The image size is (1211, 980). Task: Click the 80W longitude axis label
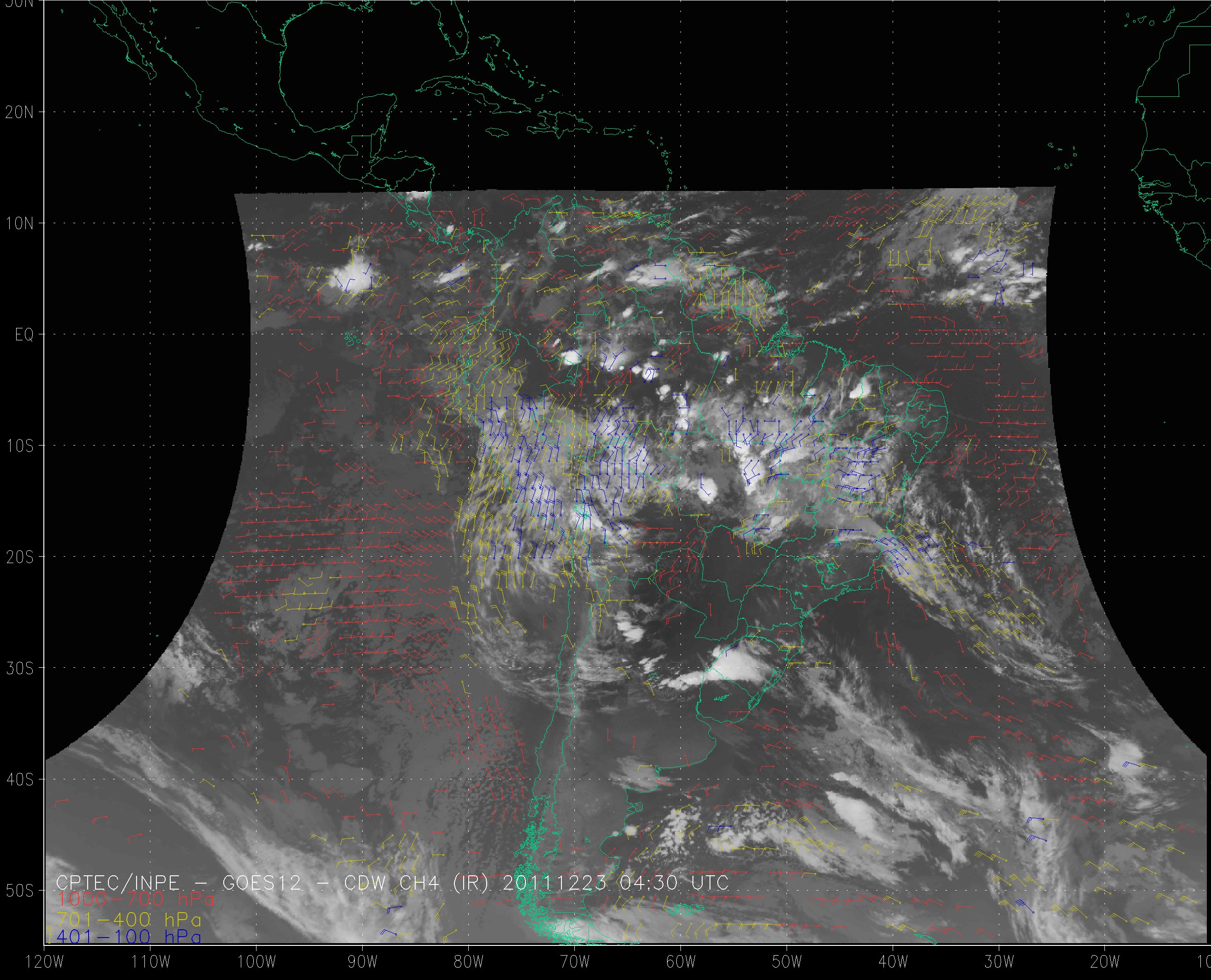(x=469, y=962)
